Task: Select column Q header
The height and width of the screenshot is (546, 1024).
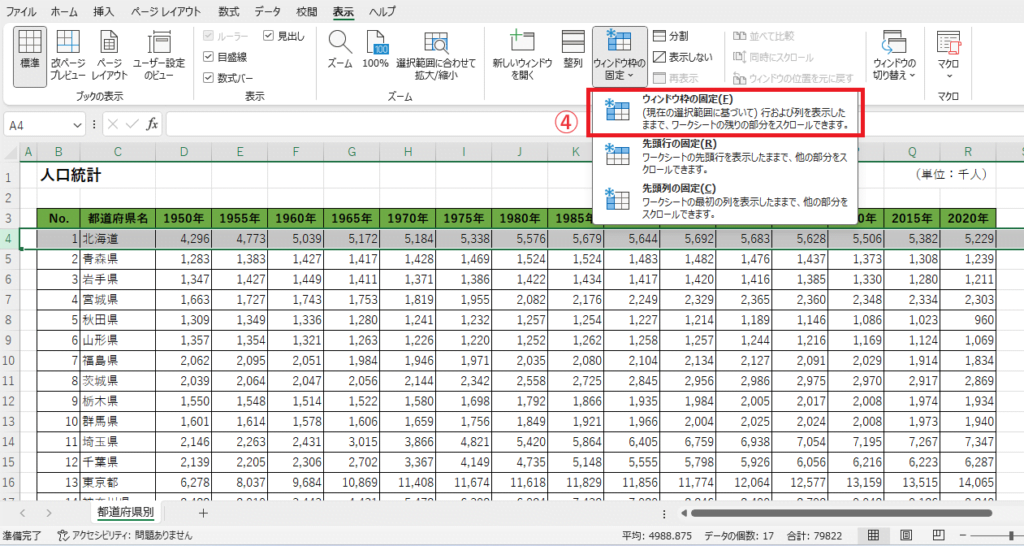Action: pyautogui.click(x=912, y=152)
